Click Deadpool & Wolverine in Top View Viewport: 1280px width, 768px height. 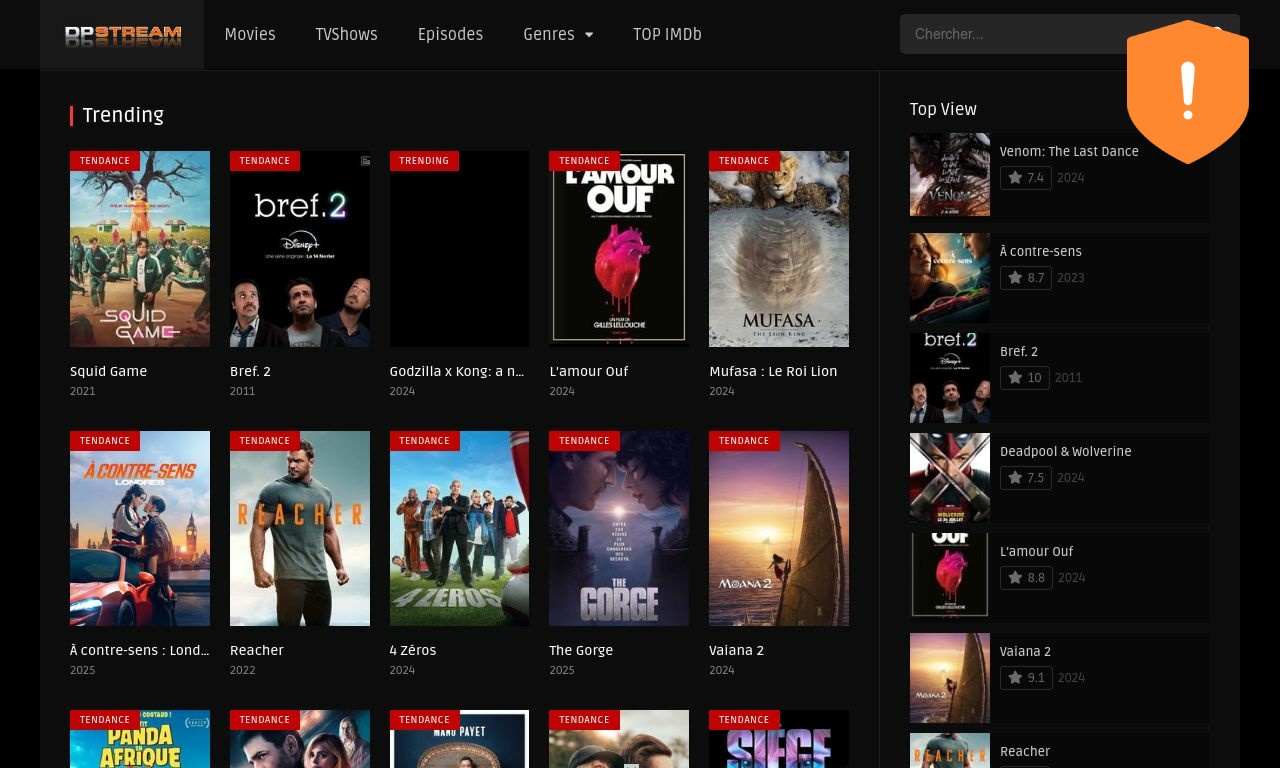click(1065, 452)
